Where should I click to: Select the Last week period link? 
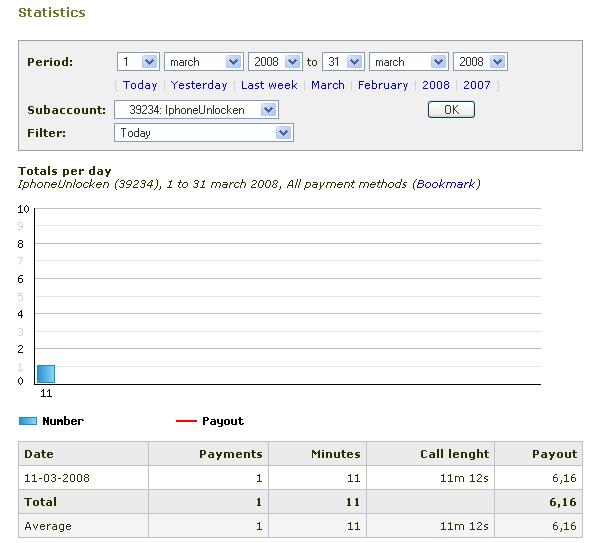tap(269, 85)
